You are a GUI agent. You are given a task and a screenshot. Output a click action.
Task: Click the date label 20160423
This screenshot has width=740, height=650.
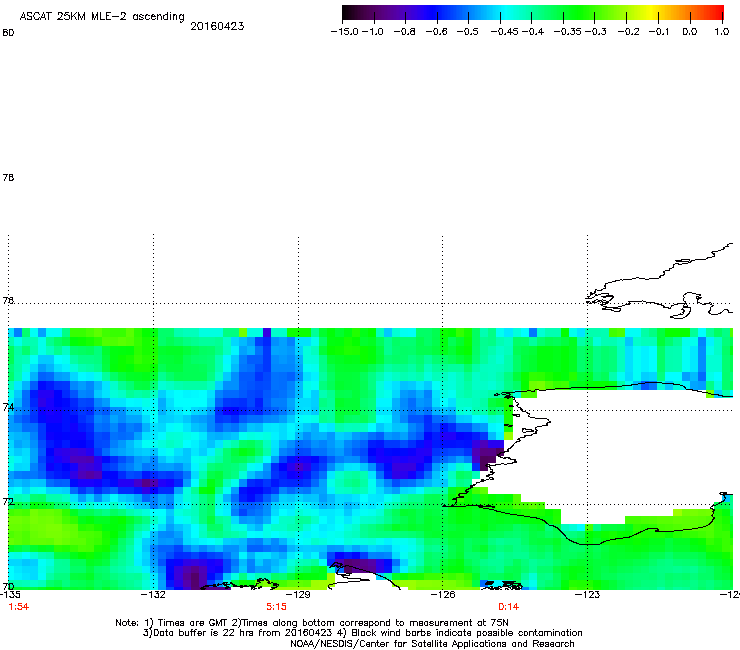(x=217, y=26)
